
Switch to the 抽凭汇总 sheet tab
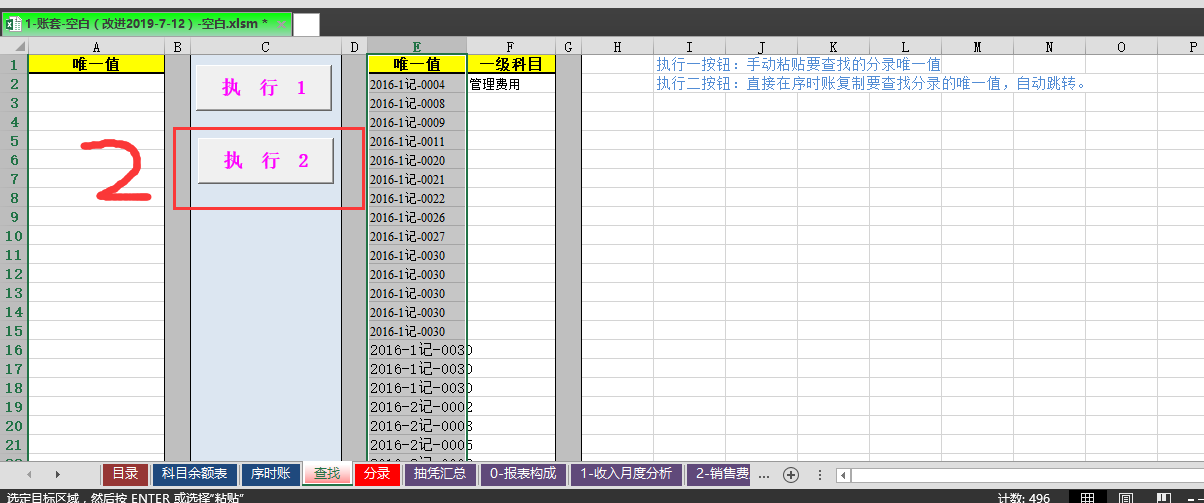440,474
